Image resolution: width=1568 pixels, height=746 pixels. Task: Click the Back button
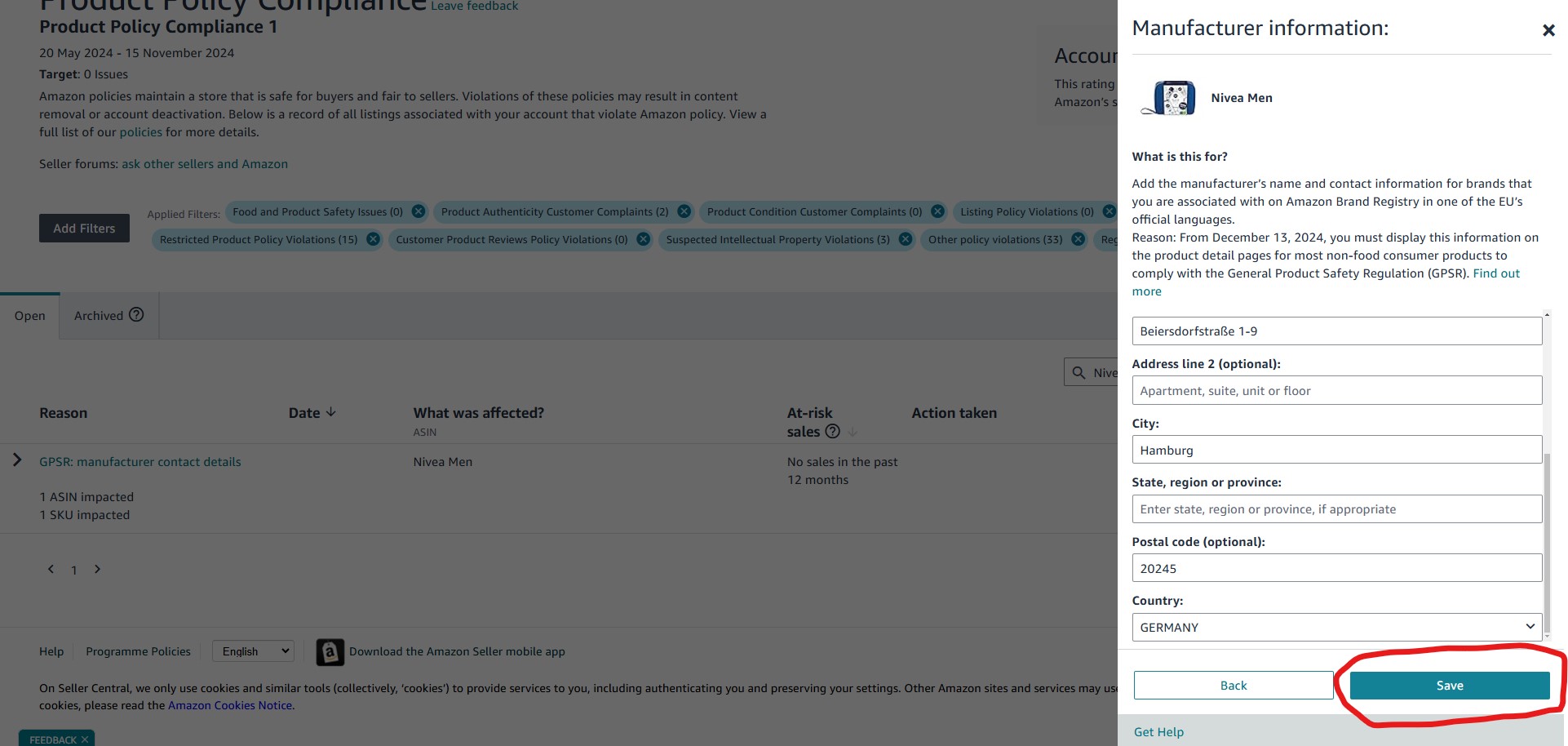click(1234, 686)
